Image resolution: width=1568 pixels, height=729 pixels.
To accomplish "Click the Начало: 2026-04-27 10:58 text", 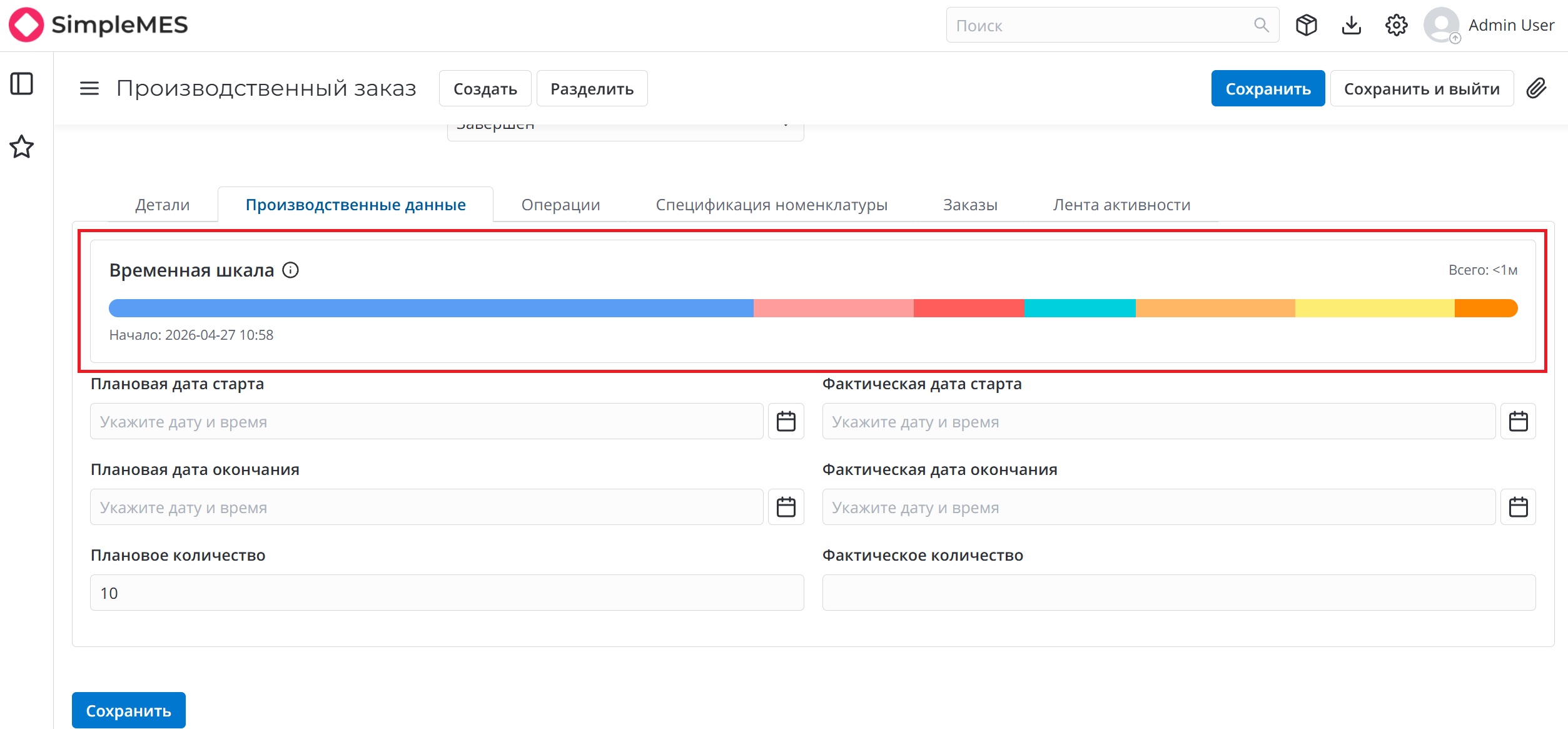I will point(191,335).
